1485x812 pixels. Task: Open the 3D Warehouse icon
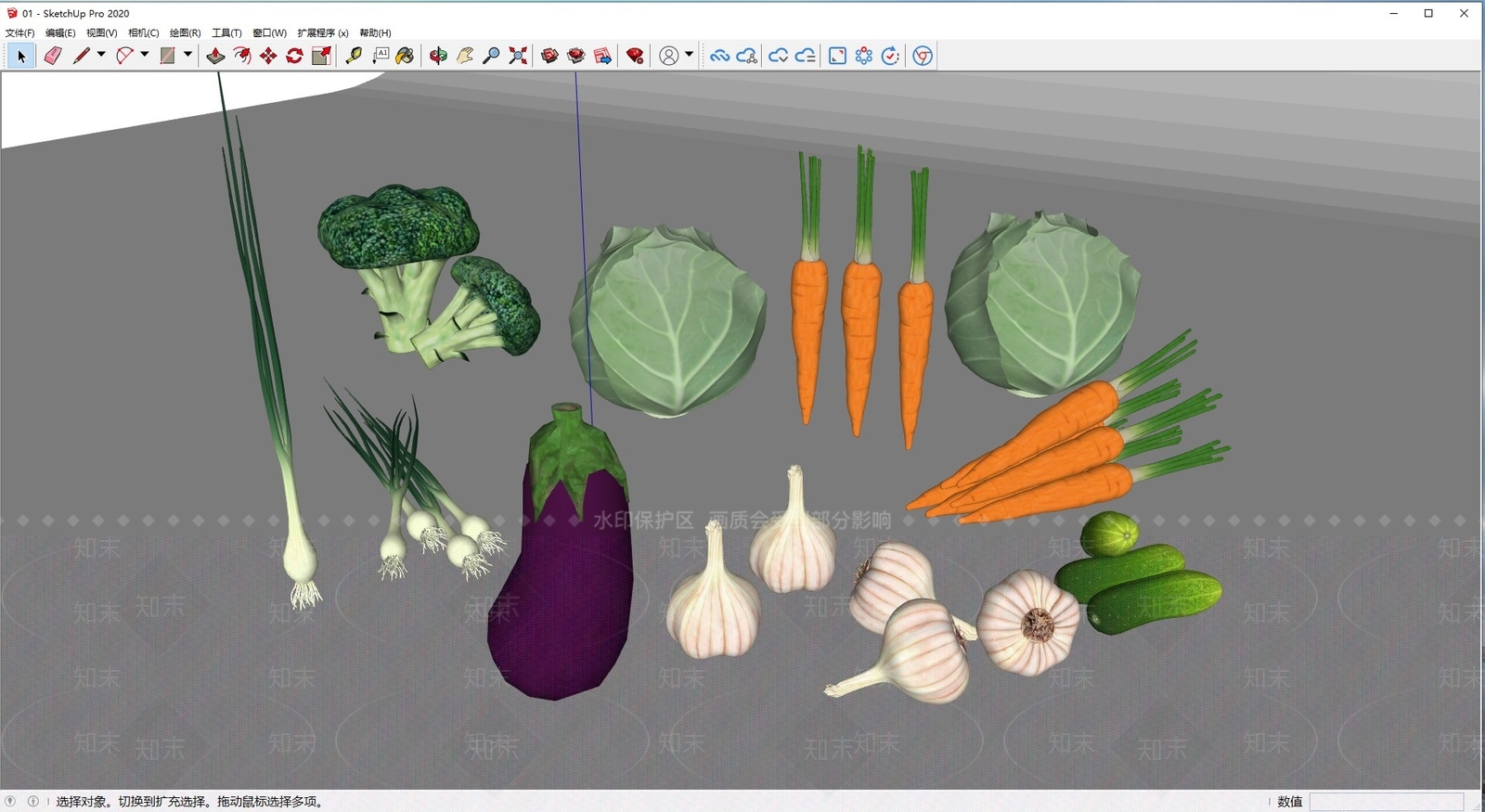point(549,57)
